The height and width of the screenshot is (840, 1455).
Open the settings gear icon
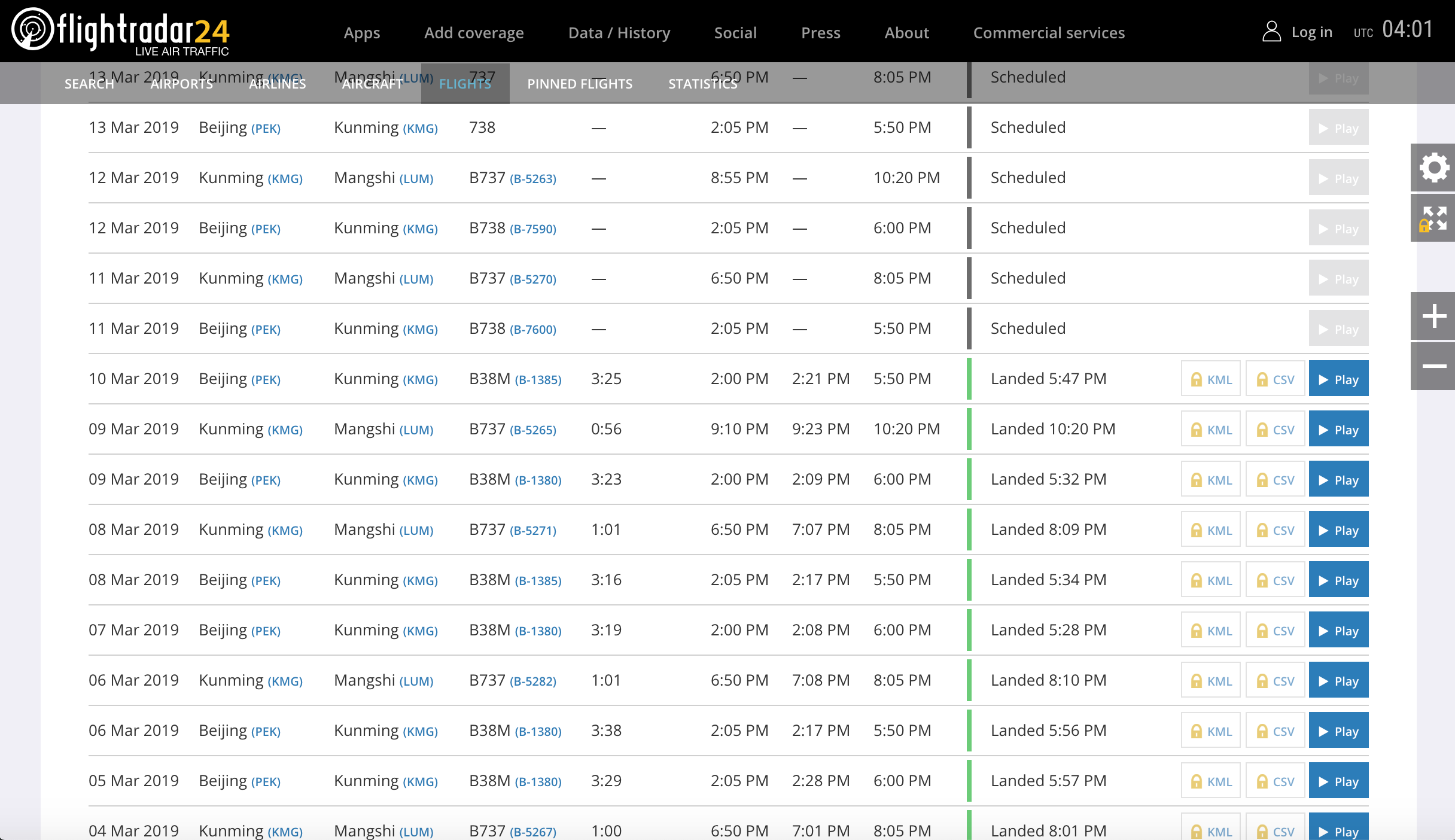(x=1433, y=168)
